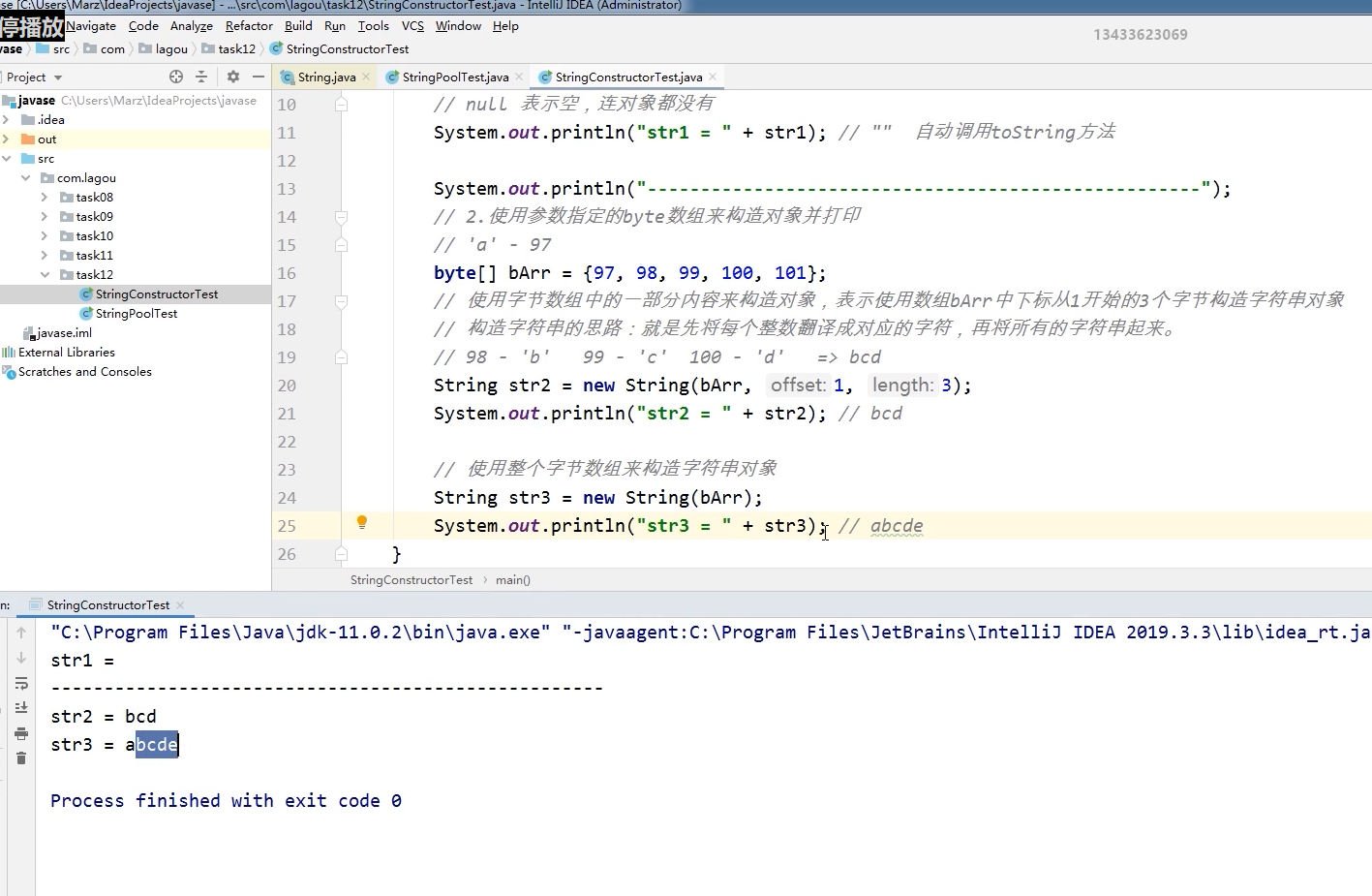Click line number 20 in gutter
Screen dimensions: 1372x896
point(287,386)
